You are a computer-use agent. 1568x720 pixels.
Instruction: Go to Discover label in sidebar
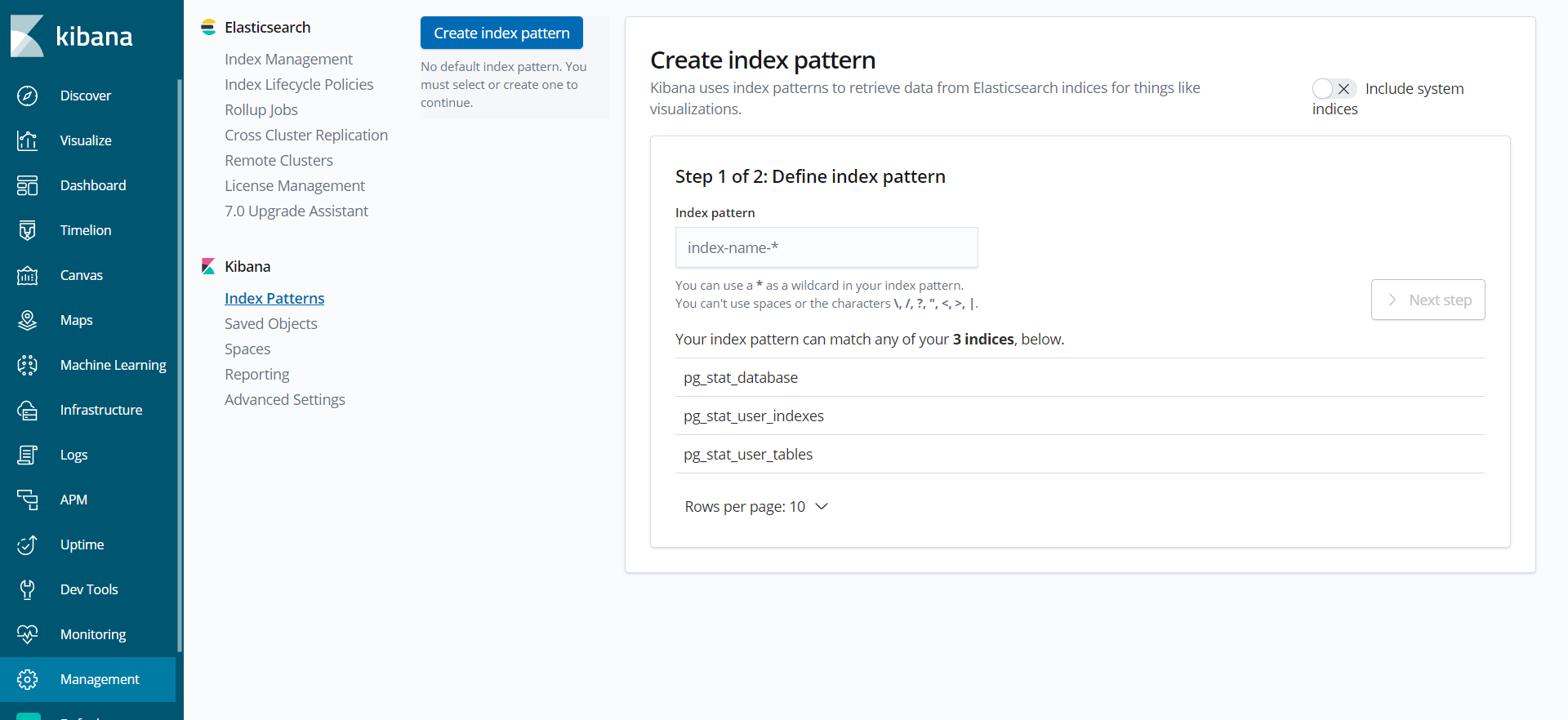click(x=86, y=96)
